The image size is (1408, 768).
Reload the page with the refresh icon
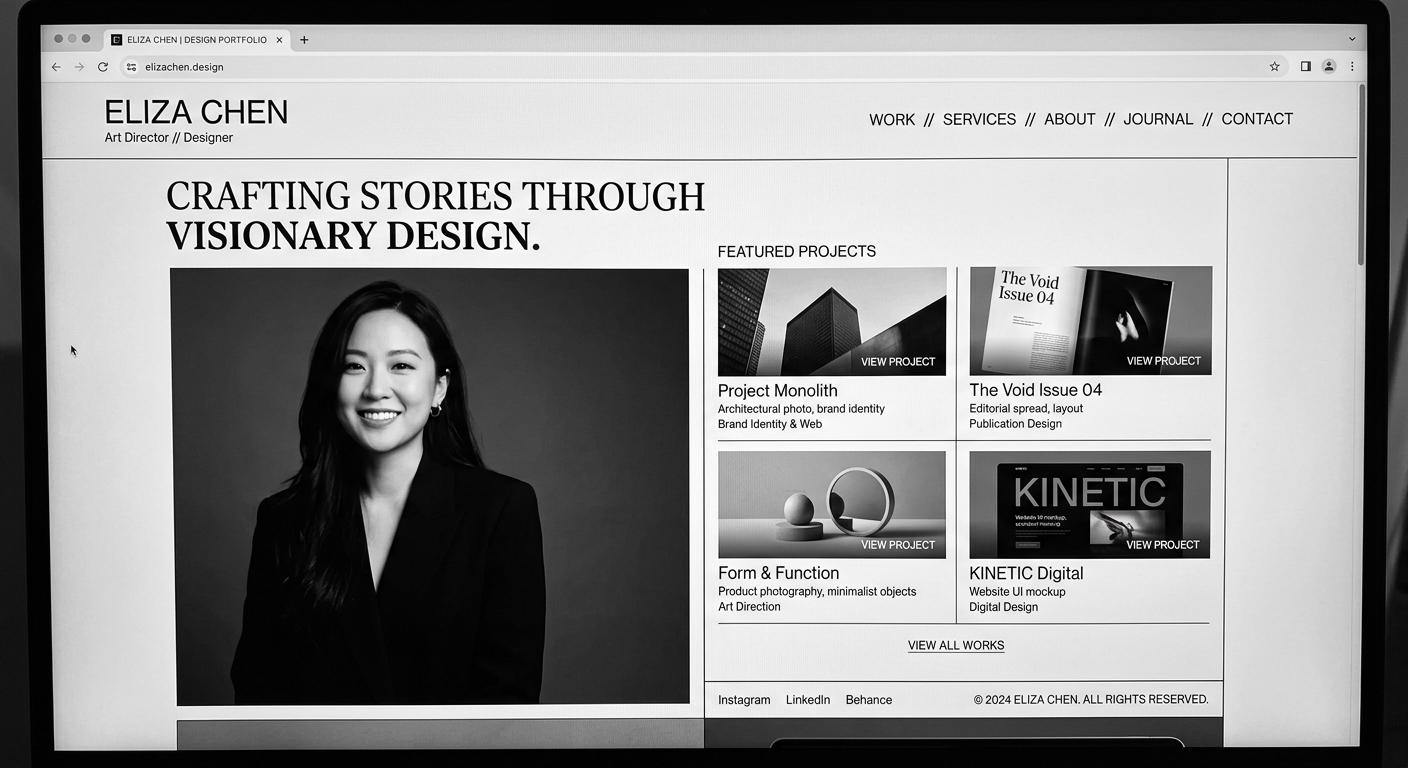102,67
